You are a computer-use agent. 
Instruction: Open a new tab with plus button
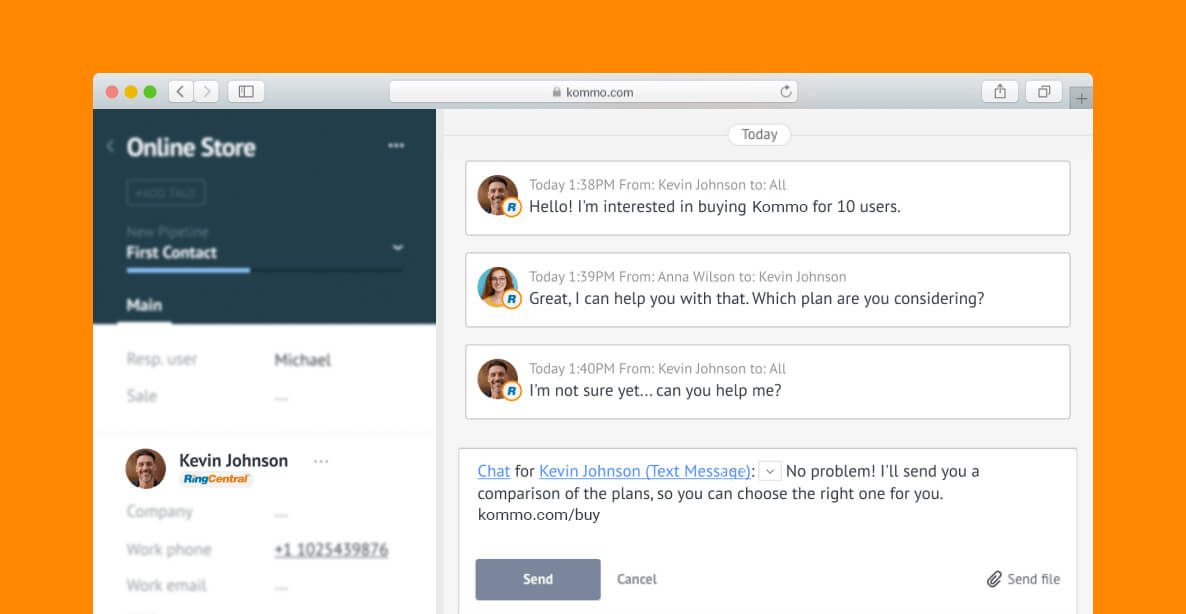(1081, 99)
